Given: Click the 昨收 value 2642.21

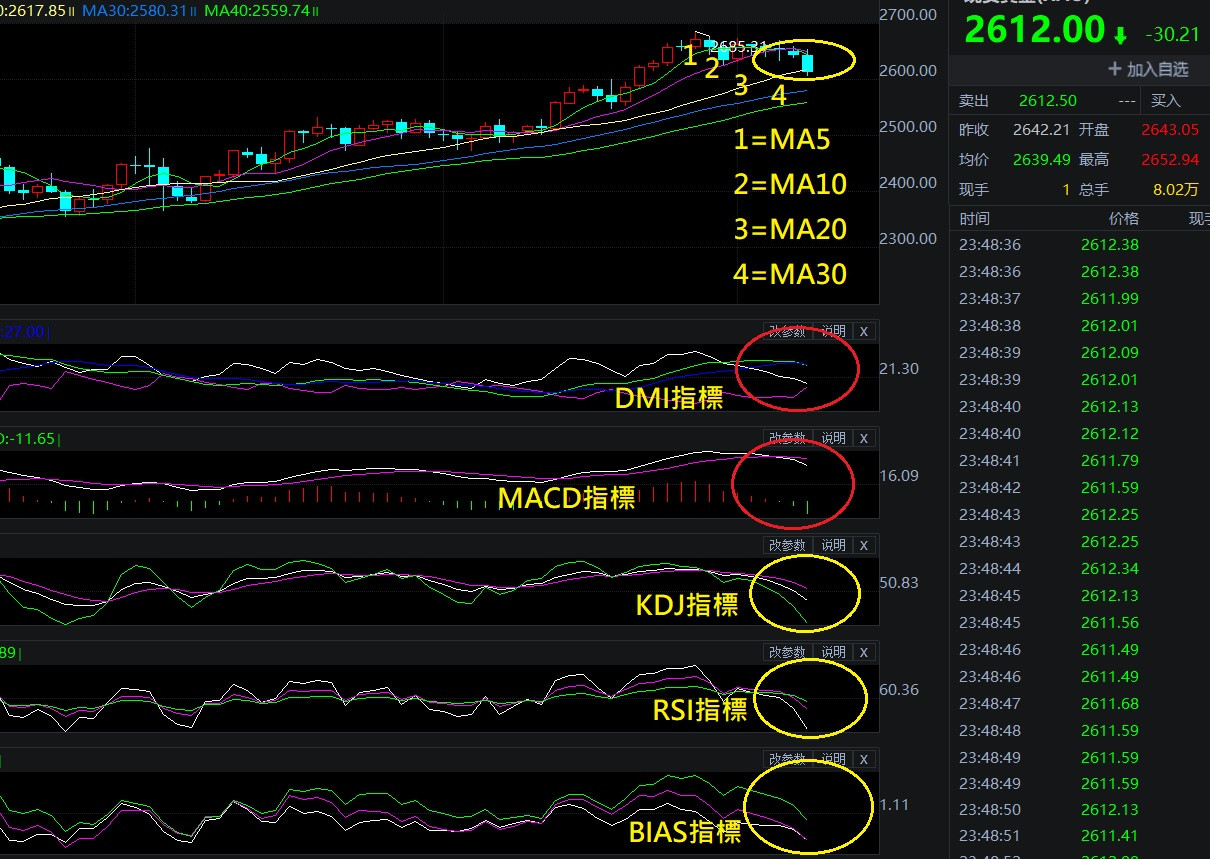Looking at the screenshot, I should 1041,130.
